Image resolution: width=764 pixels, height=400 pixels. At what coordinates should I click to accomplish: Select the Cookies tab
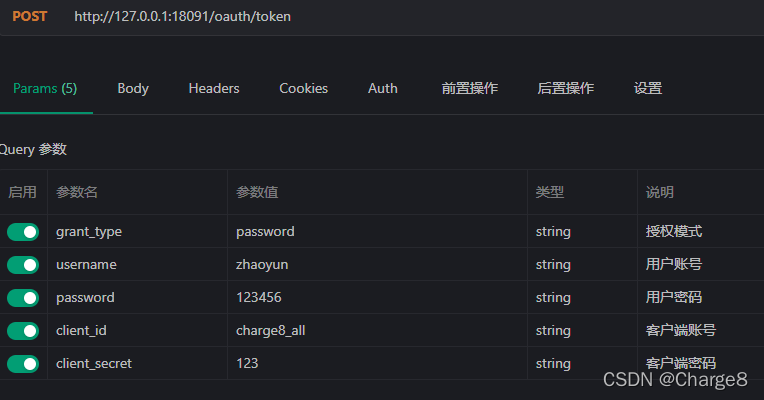(x=304, y=89)
